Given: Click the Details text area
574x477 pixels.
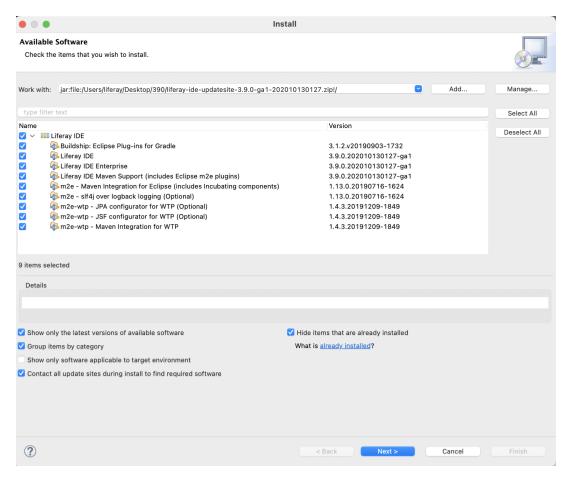Looking at the screenshot, I should pyautogui.click(x=285, y=302).
